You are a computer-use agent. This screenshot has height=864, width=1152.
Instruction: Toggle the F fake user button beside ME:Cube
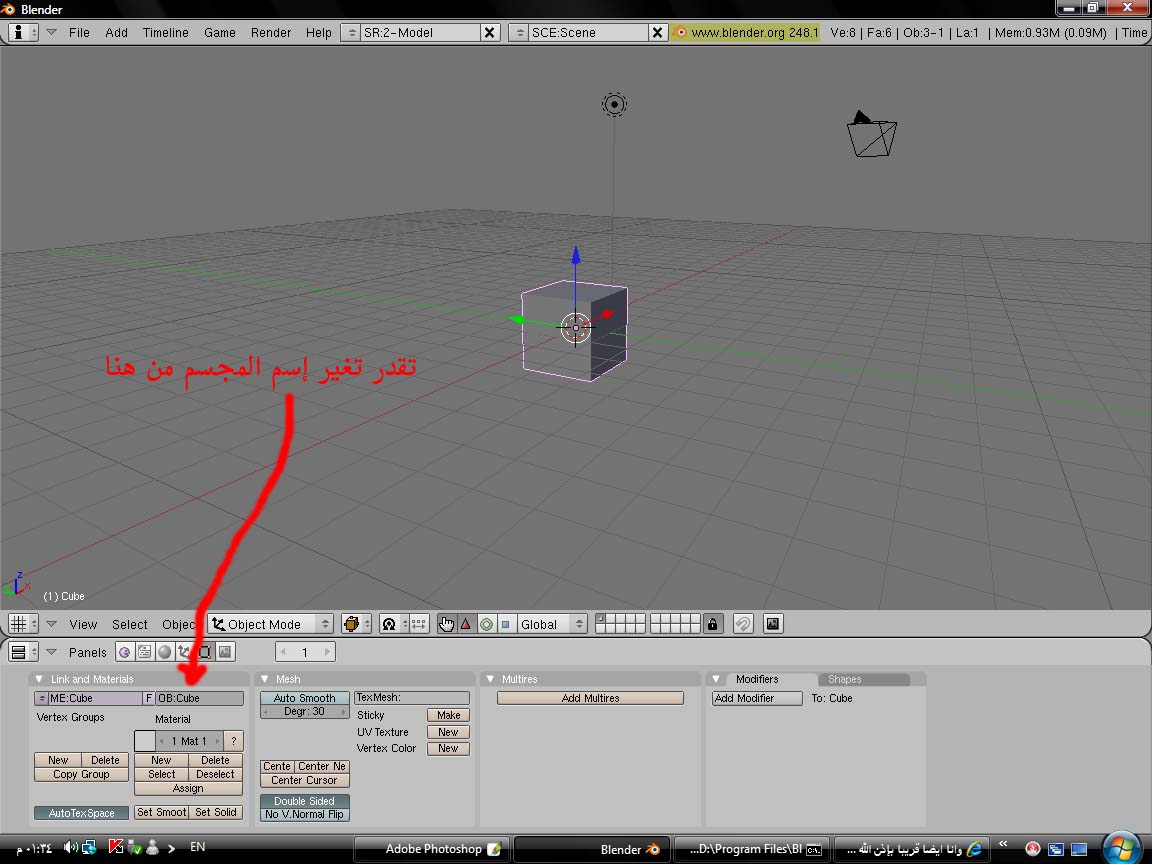pos(148,698)
